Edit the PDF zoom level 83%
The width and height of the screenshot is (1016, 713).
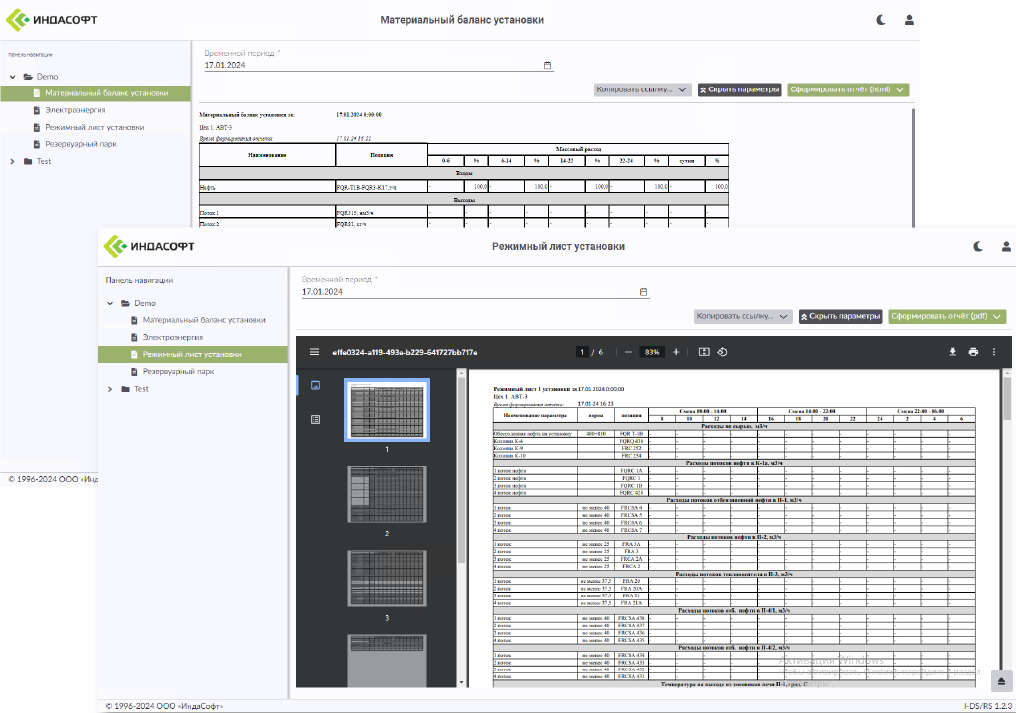click(x=652, y=352)
